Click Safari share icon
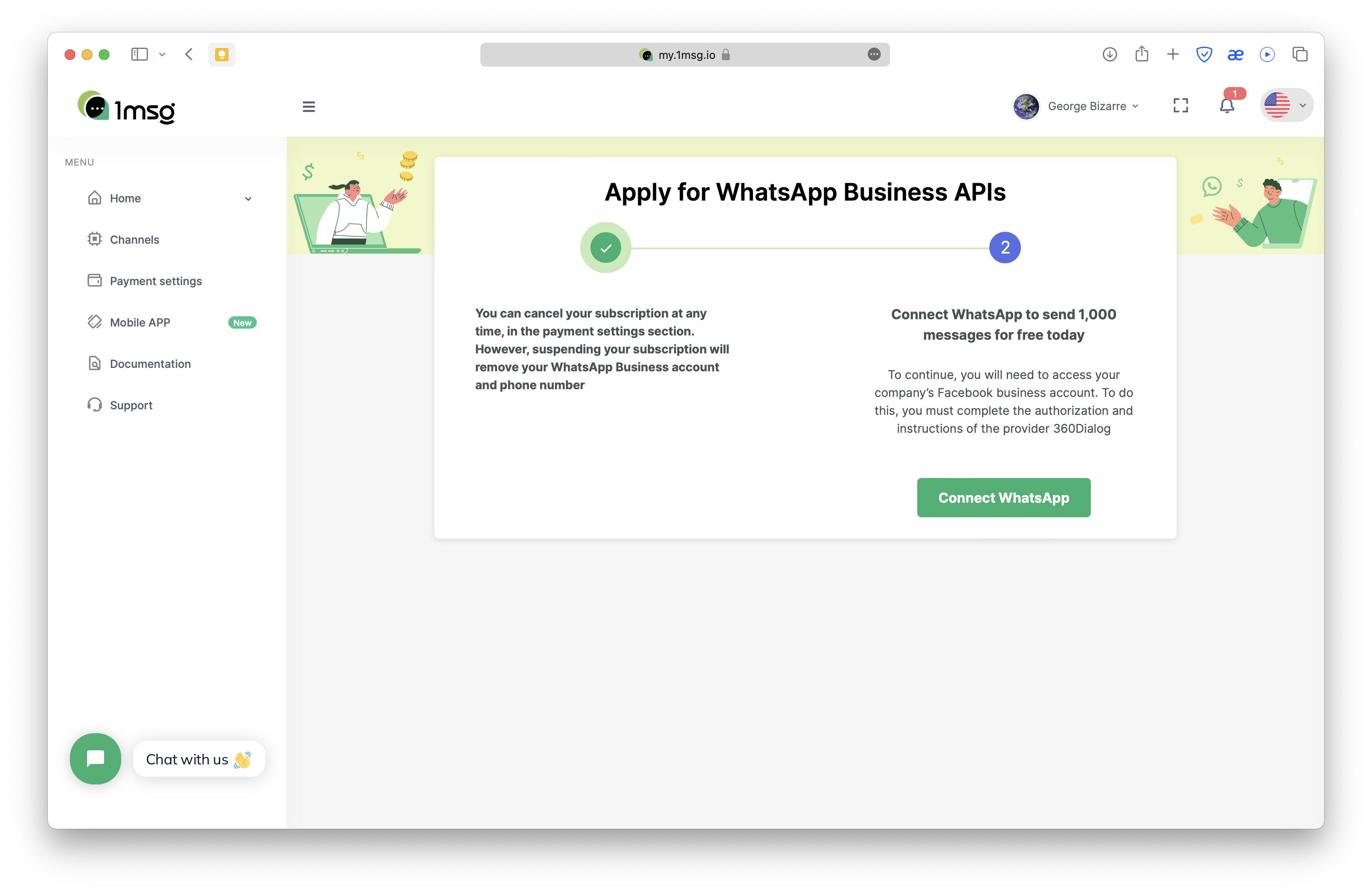Viewport: 1372px width, 892px height. [x=1141, y=54]
